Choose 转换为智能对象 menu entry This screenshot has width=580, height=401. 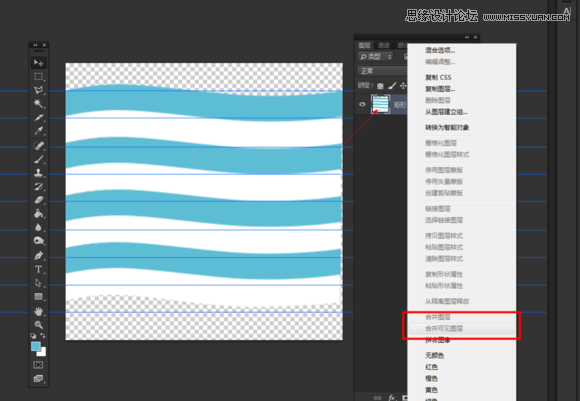coord(447,128)
